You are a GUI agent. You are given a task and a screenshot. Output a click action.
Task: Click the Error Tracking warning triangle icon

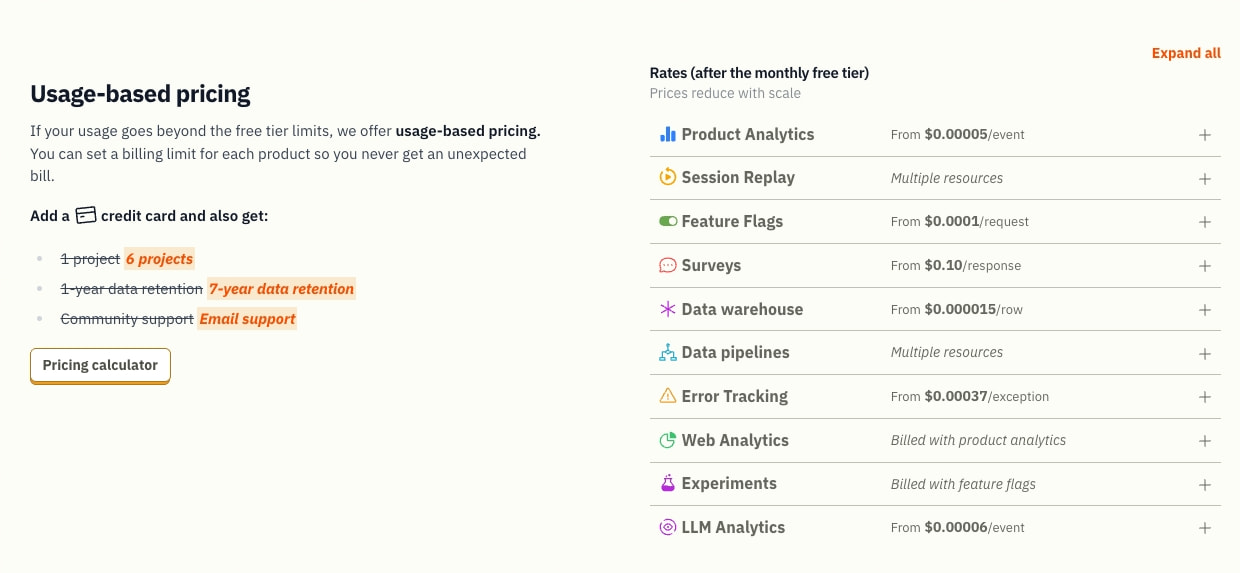click(667, 396)
